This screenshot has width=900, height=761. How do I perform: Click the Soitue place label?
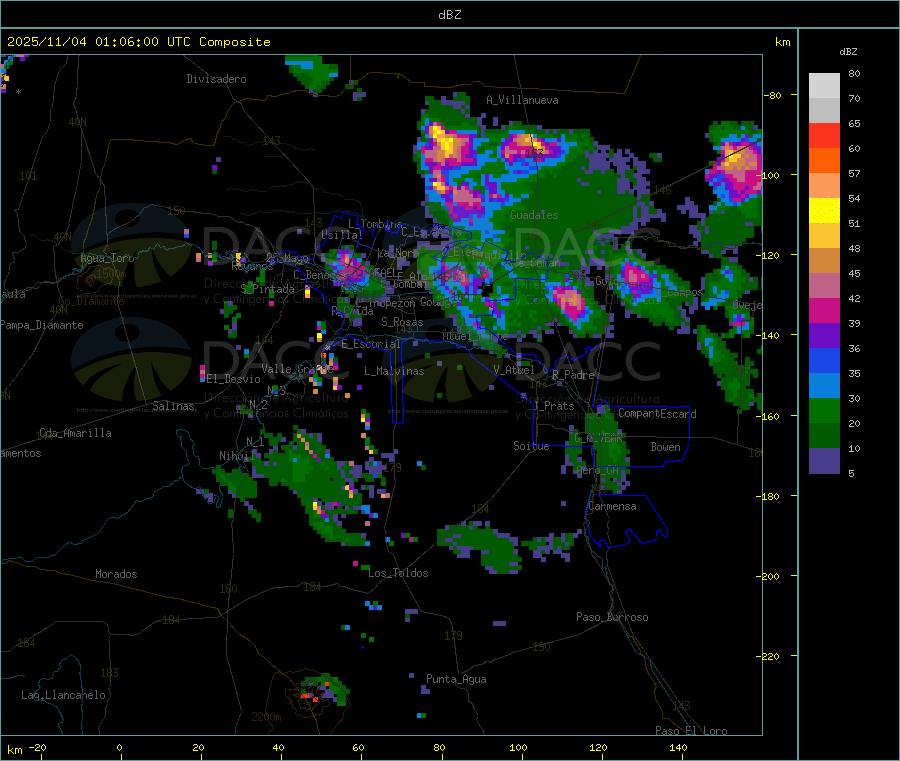coord(531,446)
